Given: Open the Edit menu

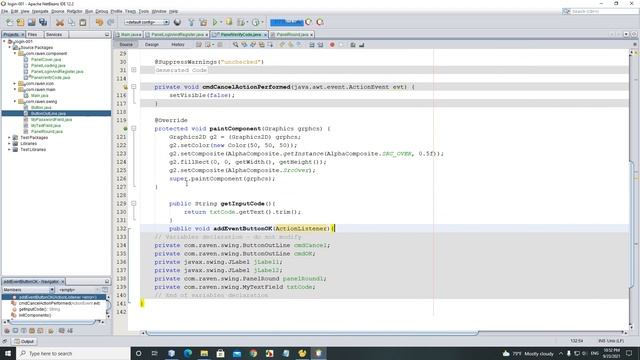Looking at the screenshot, I should click(14, 11).
